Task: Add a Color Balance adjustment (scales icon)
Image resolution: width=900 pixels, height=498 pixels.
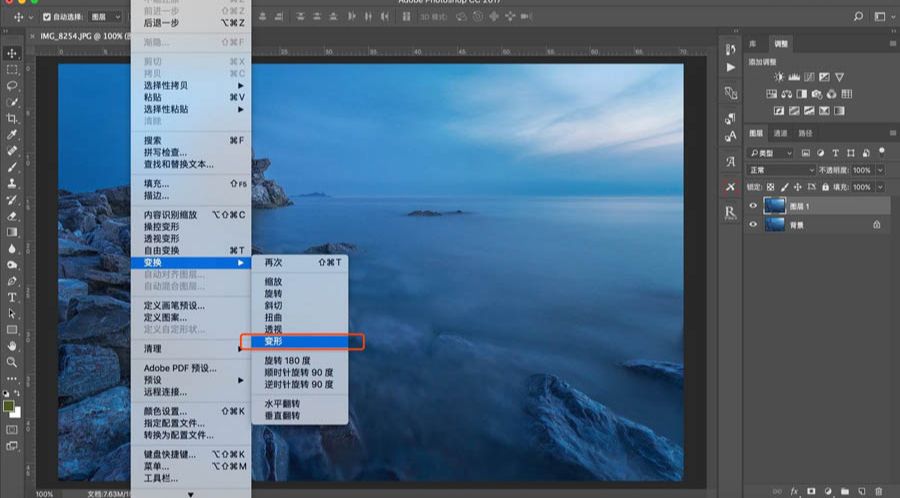Action: [786, 94]
